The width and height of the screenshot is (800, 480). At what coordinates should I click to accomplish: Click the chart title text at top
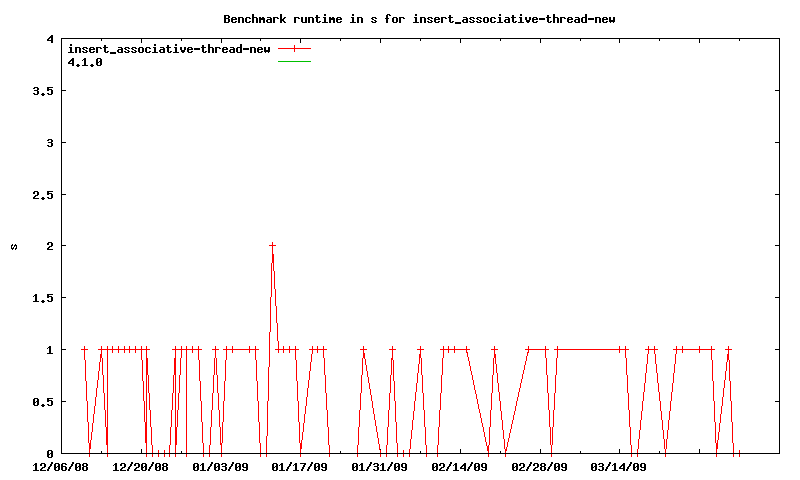click(x=427, y=18)
